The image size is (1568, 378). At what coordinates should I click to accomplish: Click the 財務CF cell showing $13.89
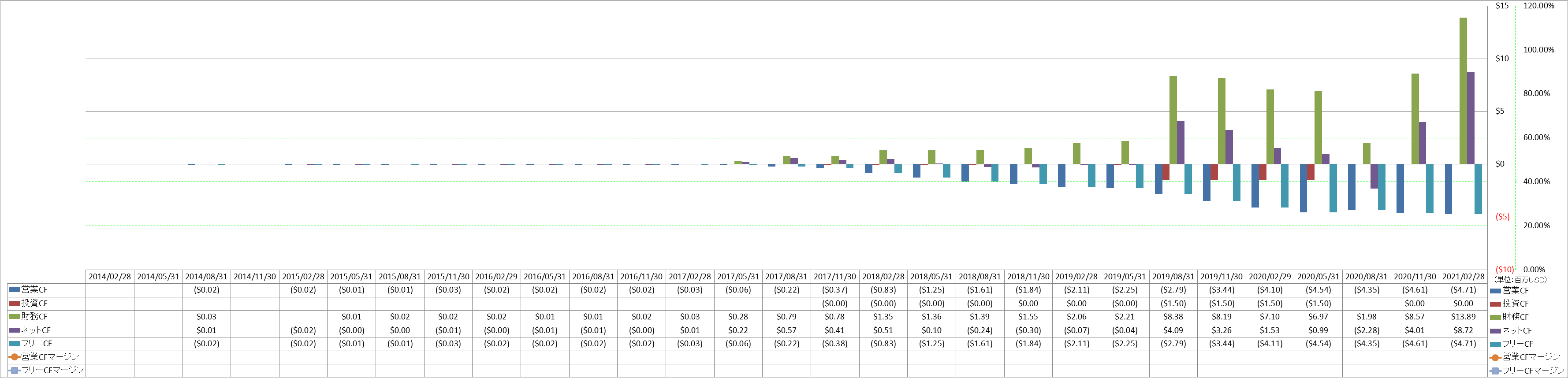click(x=1463, y=316)
